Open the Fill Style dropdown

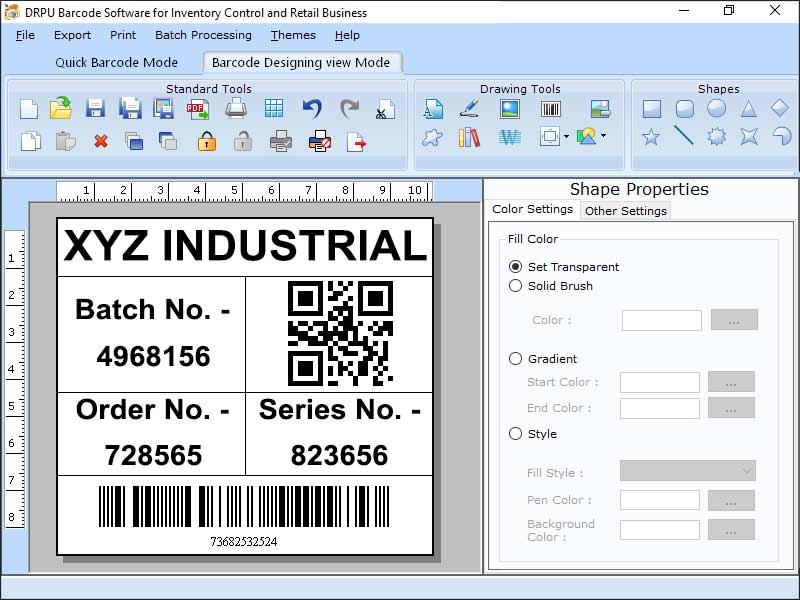[x=688, y=471]
